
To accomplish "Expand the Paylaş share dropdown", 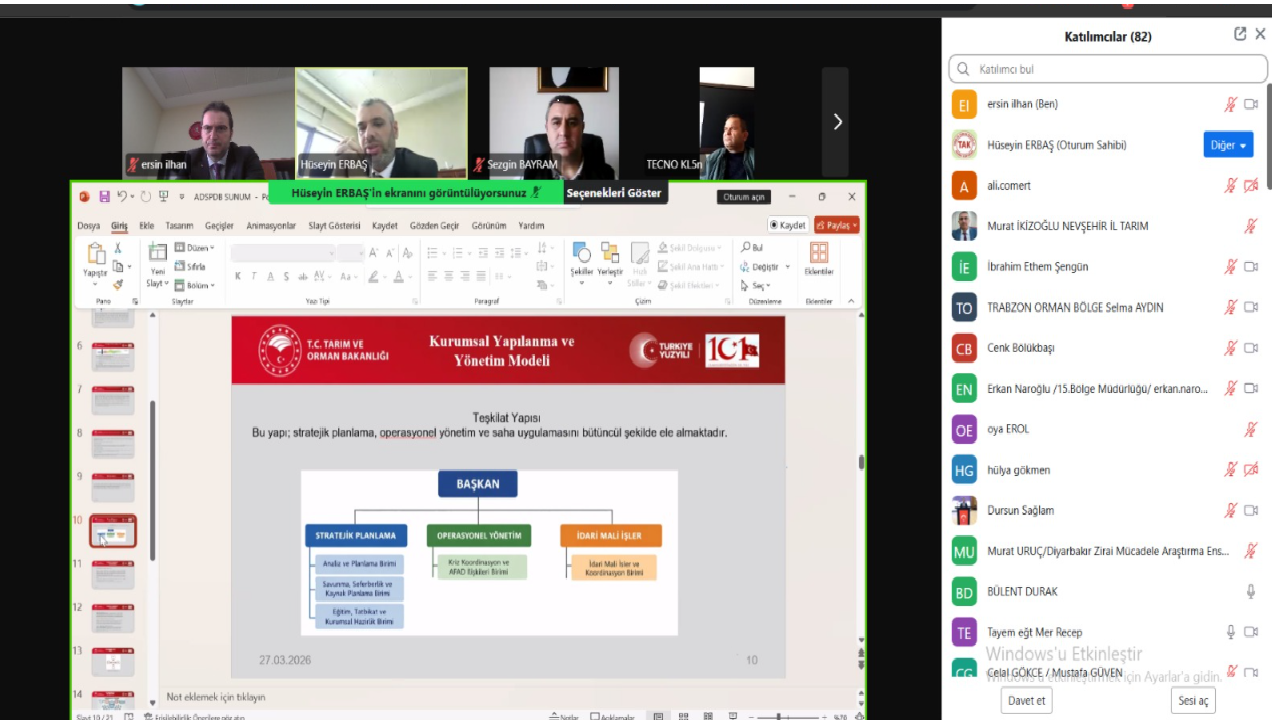I will pyautogui.click(x=855, y=225).
